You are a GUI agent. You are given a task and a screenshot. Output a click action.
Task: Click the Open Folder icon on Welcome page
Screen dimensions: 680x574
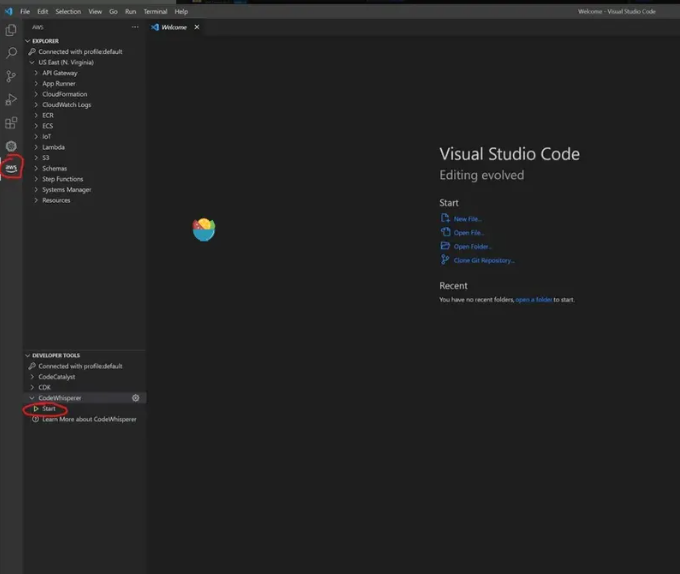coord(445,246)
